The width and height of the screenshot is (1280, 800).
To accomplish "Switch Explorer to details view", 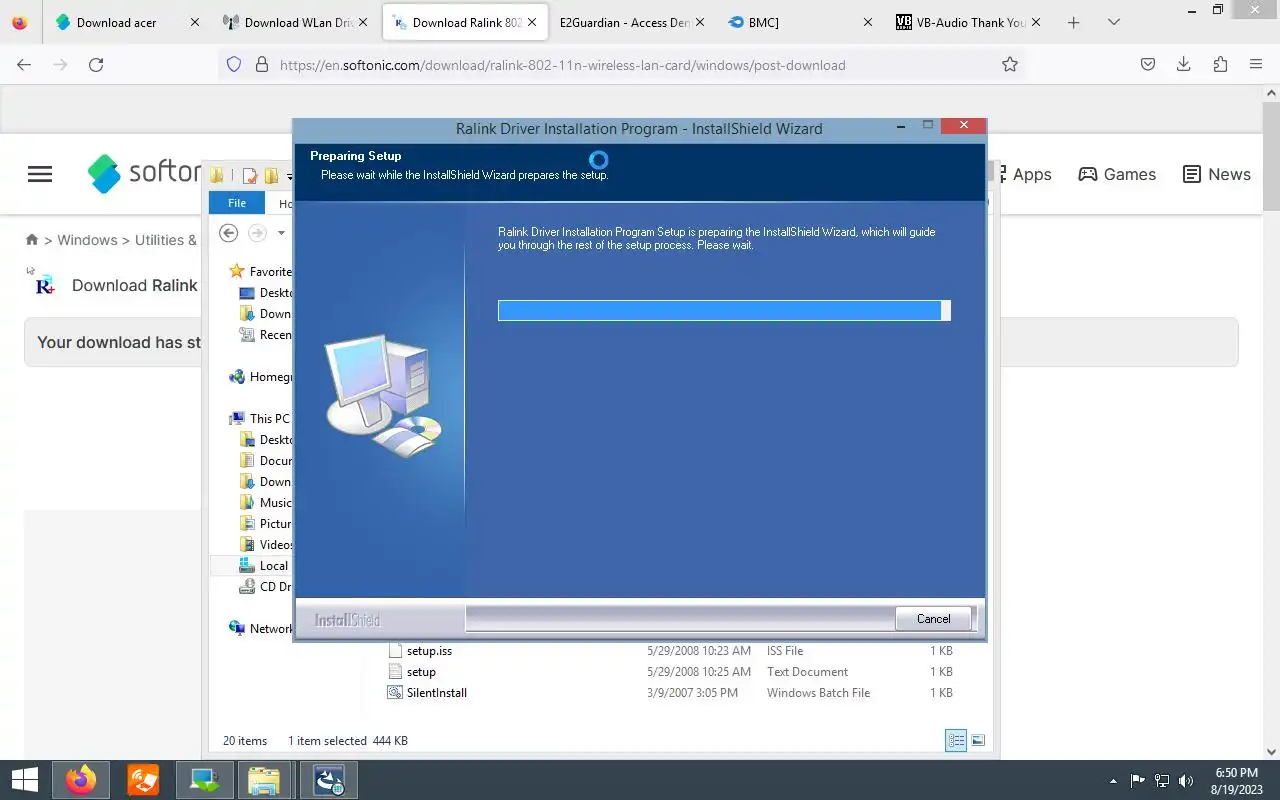I will pos(956,741).
